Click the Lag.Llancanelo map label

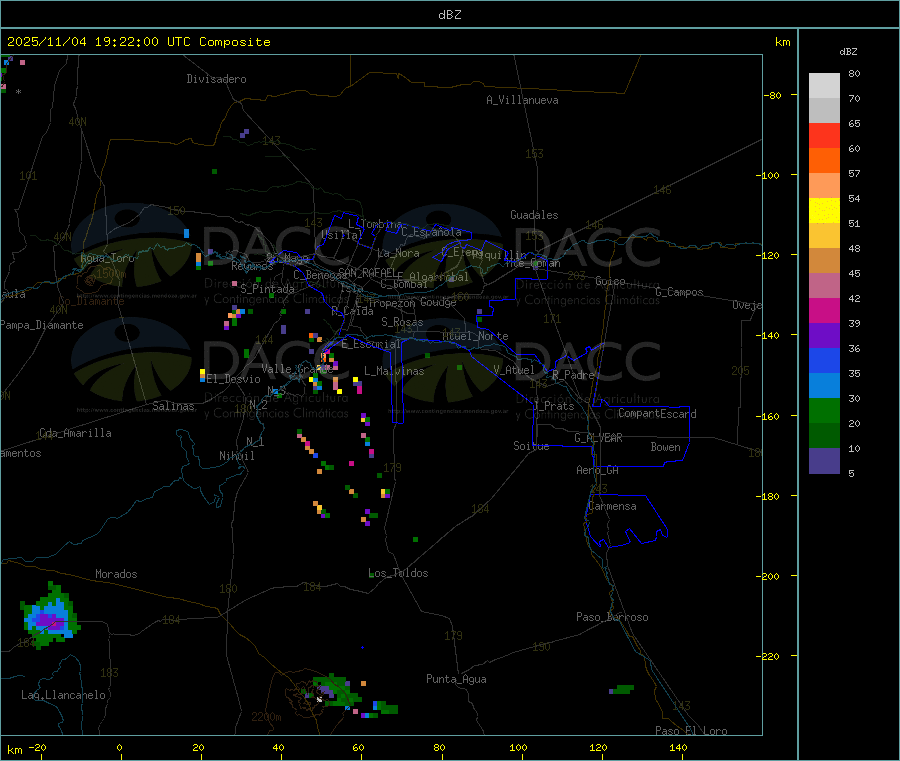click(x=63, y=695)
